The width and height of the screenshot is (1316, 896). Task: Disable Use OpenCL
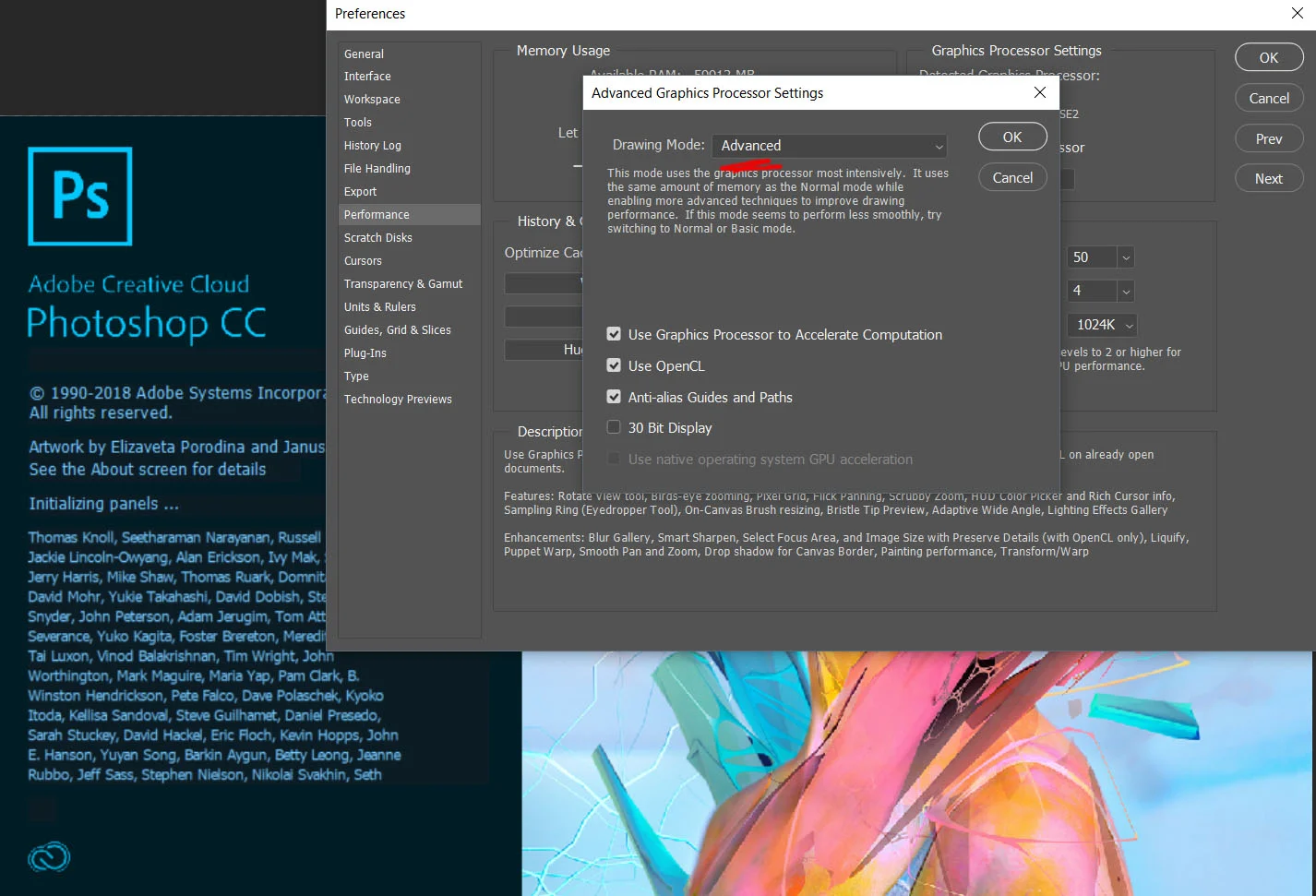click(x=614, y=365)
